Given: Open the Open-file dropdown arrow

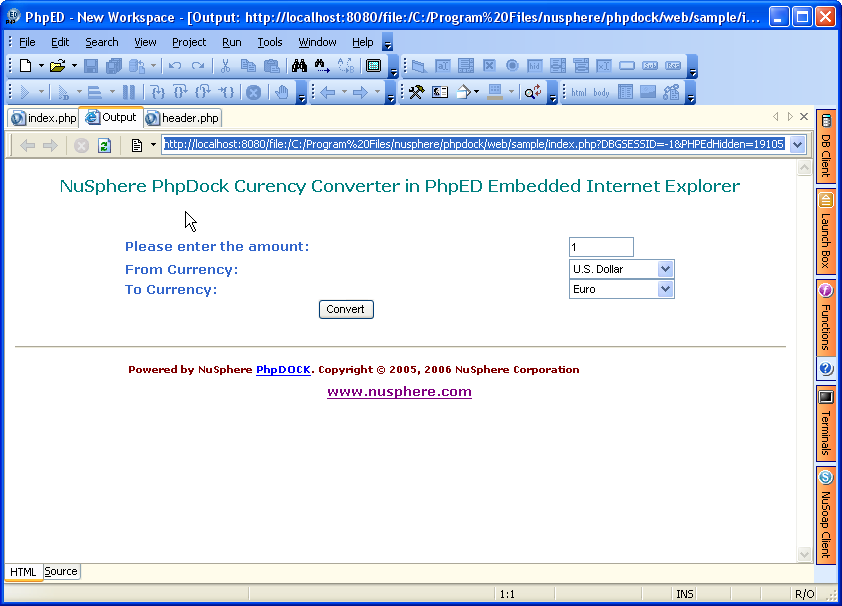Looking at the screenshot, I should click(74, 66).
